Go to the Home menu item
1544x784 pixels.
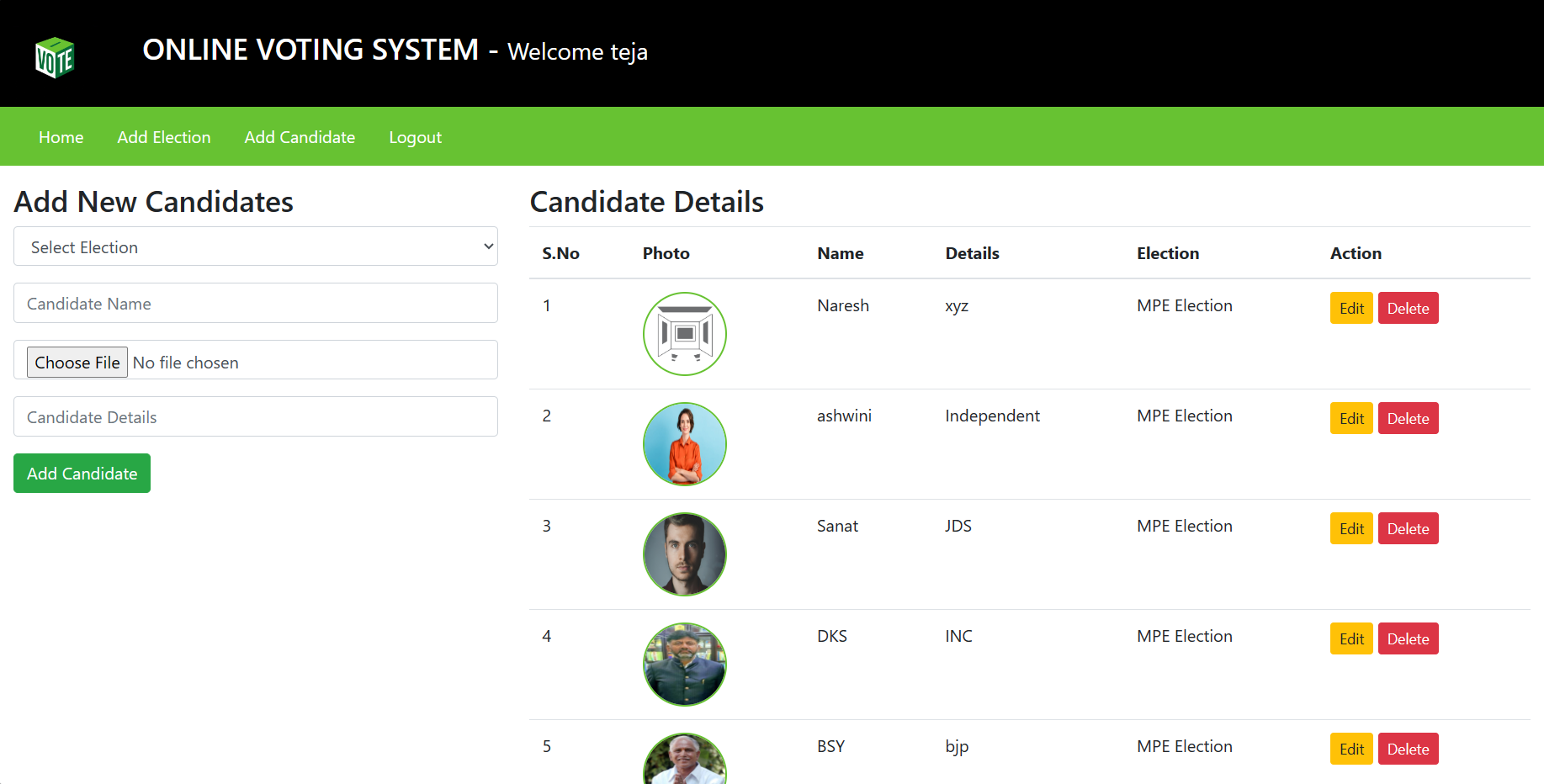pos(61,137)
